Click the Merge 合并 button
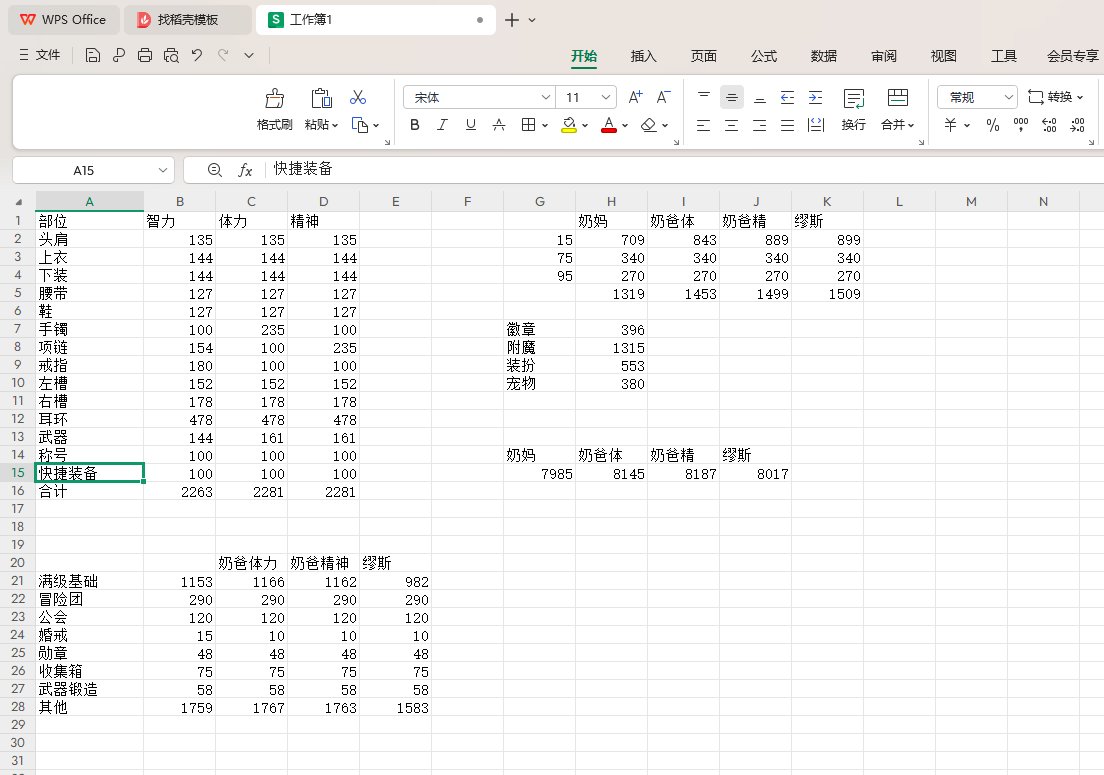 coord(898,109)
